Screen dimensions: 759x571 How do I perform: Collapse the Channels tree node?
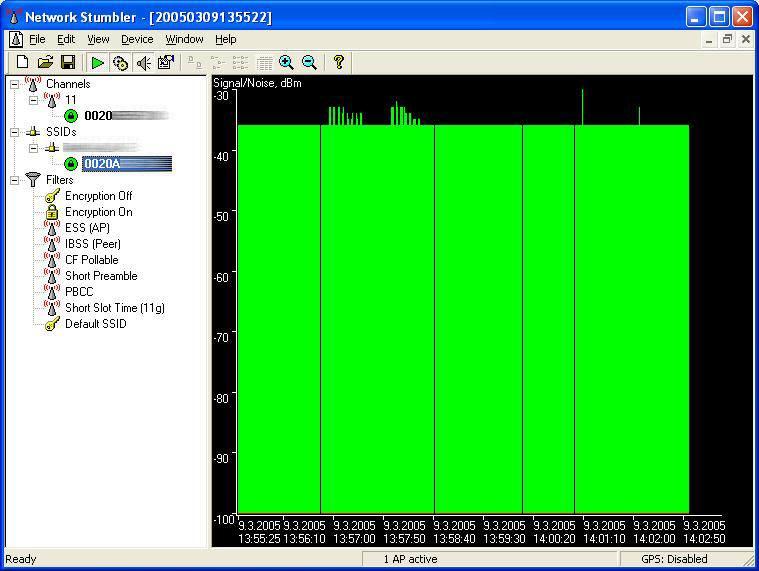pos(15,84)
